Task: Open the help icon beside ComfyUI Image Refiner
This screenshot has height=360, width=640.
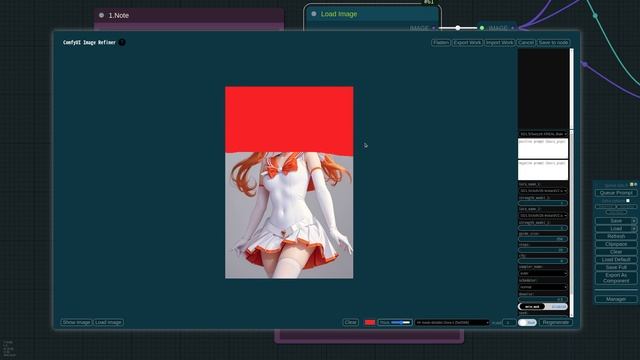Action: [x=122, y=42]
